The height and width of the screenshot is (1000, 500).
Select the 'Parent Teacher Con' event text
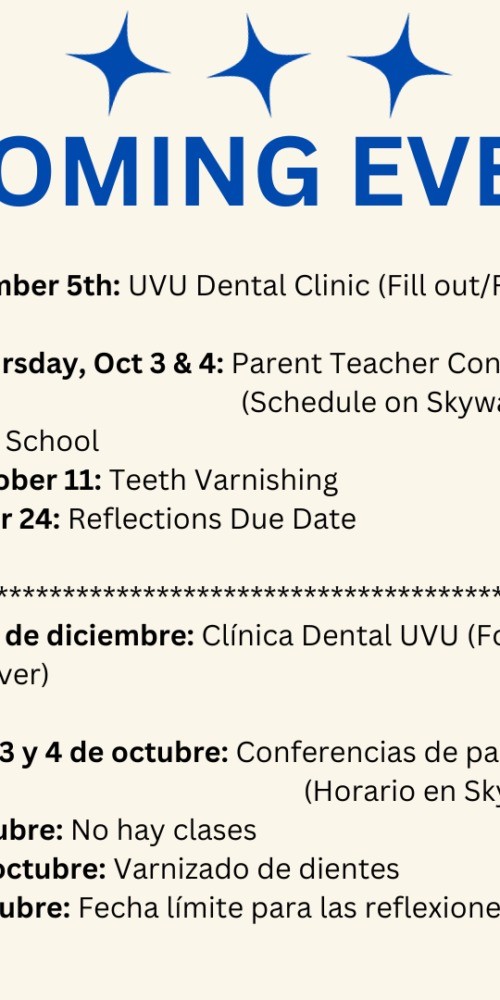365,364
